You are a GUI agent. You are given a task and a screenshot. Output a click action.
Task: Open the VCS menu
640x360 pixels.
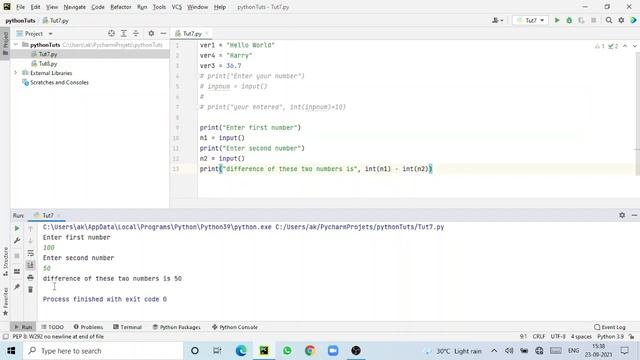[x=177, y=7]
